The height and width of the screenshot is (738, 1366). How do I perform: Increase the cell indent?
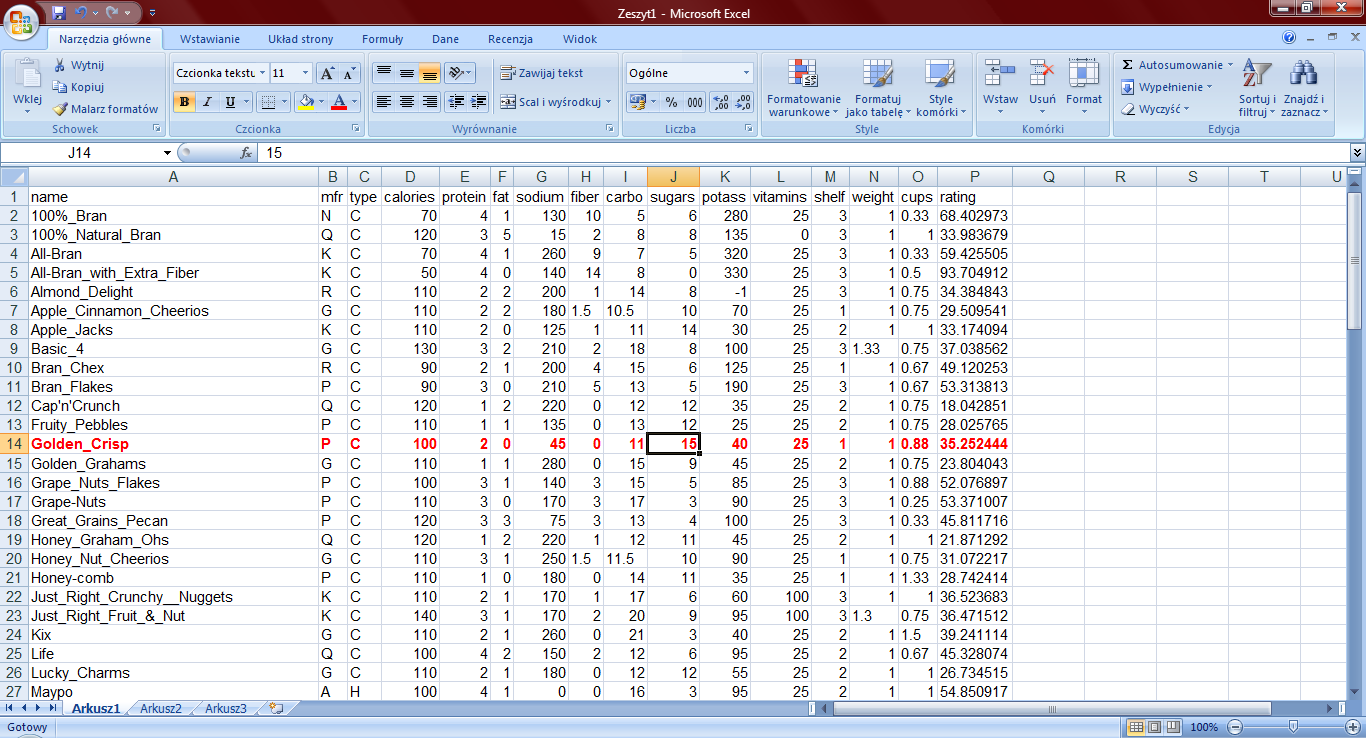[479, 102]
